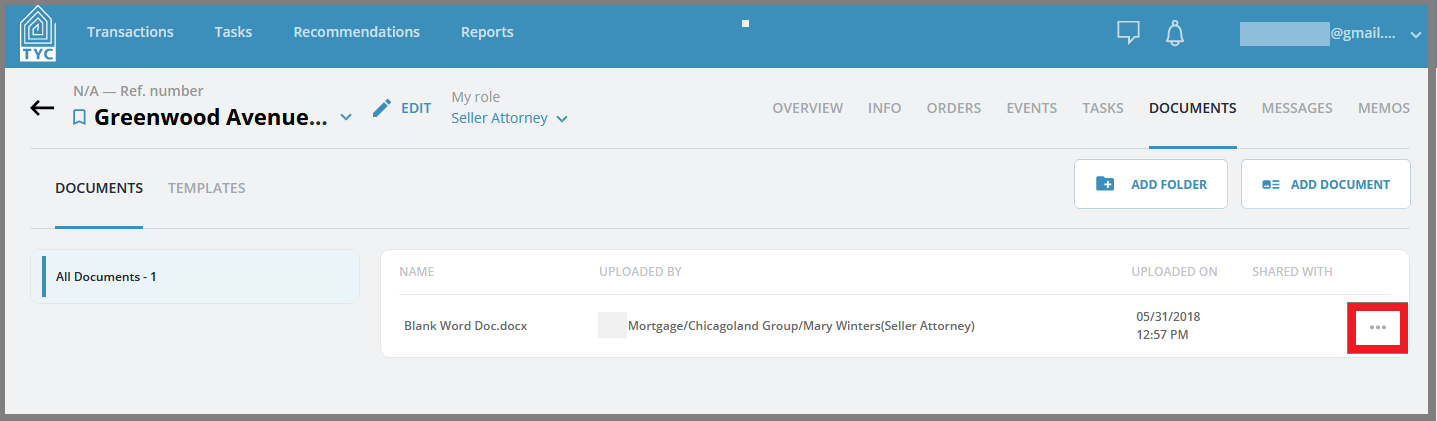Click the TYC logo icon
1437x421 pixels.
point(38,33)
